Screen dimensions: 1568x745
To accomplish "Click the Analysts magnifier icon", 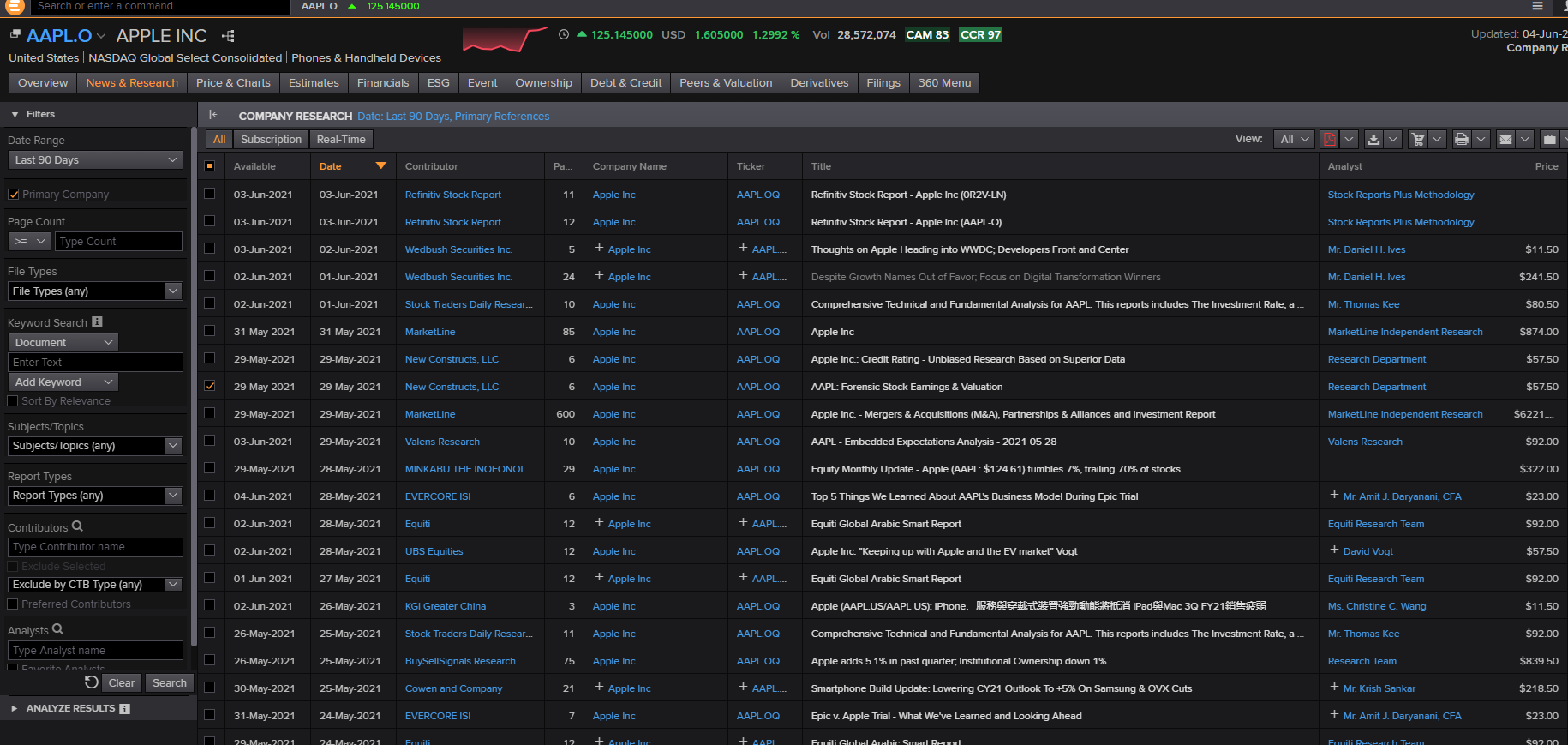I will (57, 629).
